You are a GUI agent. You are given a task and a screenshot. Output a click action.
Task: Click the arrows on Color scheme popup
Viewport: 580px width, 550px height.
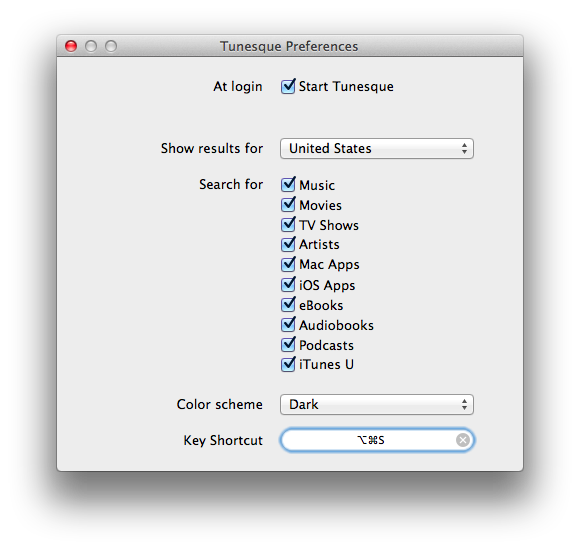(x=464, y=404)
